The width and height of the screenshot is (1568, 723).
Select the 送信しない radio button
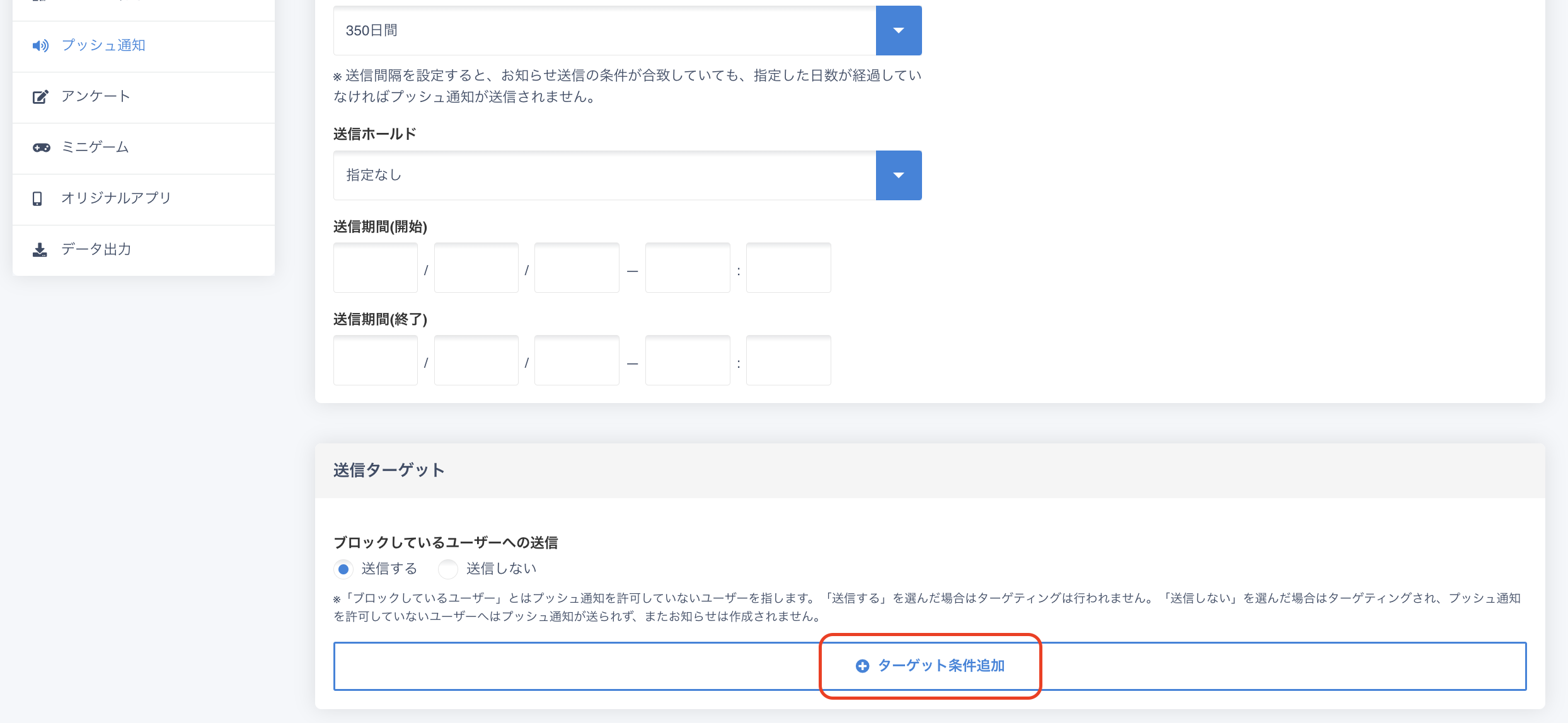448,569
